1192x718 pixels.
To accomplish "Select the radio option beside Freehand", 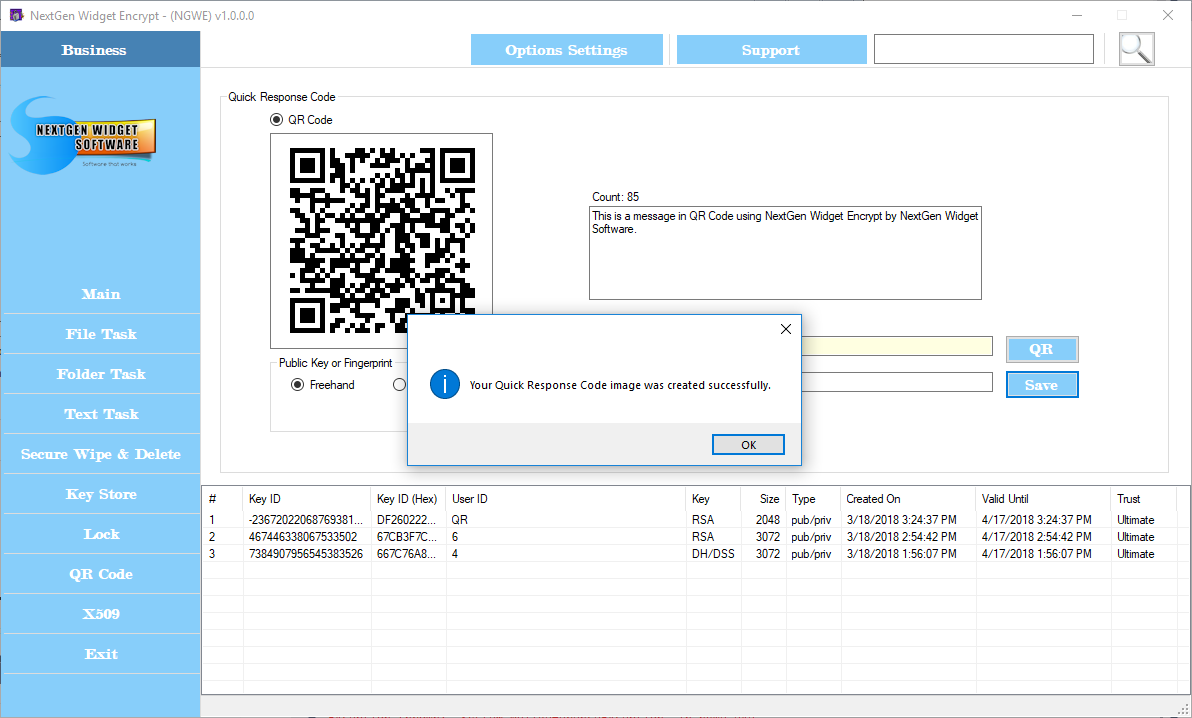I will [x=399, y=385].
